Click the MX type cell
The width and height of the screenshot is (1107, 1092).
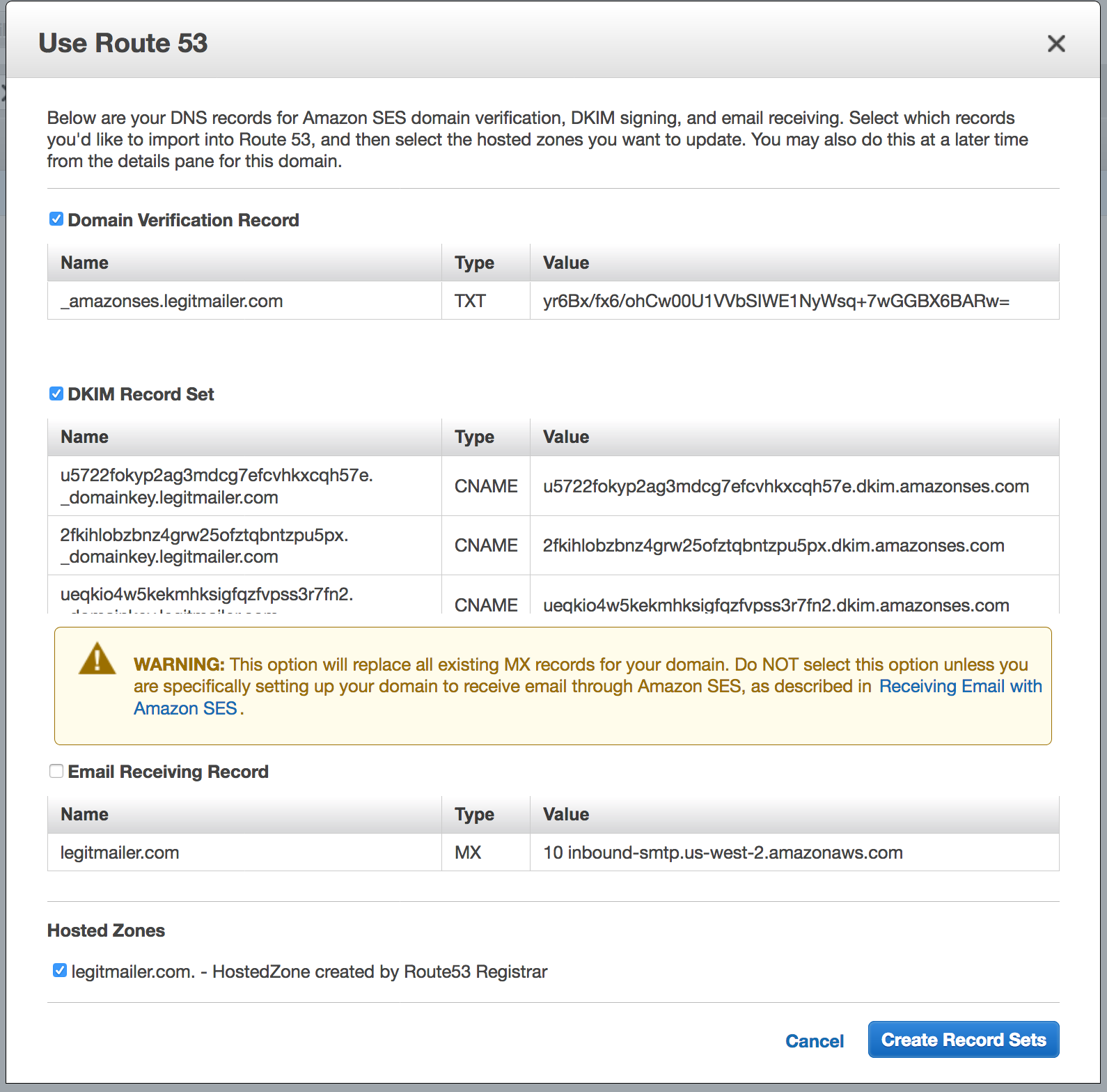pos(468,852)
